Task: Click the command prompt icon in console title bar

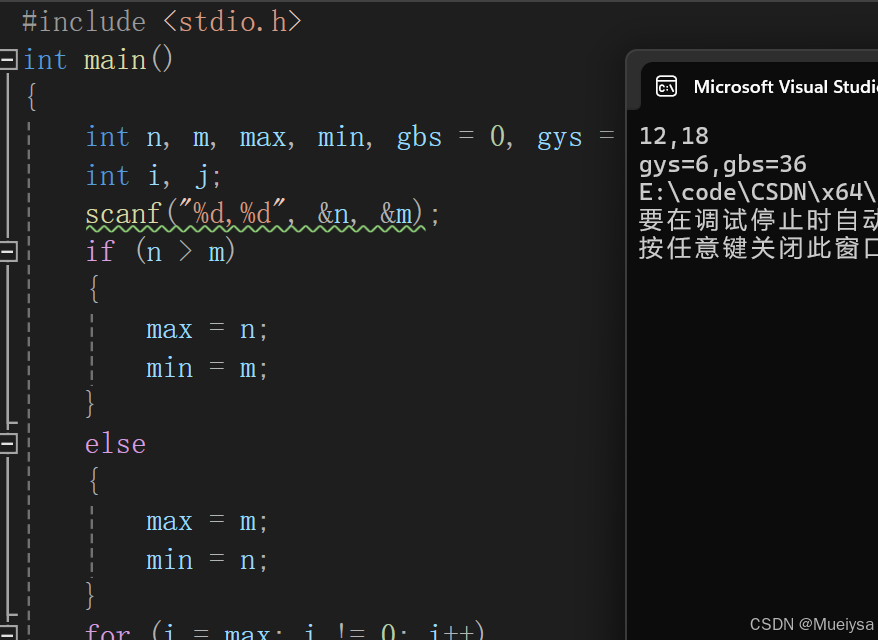Action: 666,87
